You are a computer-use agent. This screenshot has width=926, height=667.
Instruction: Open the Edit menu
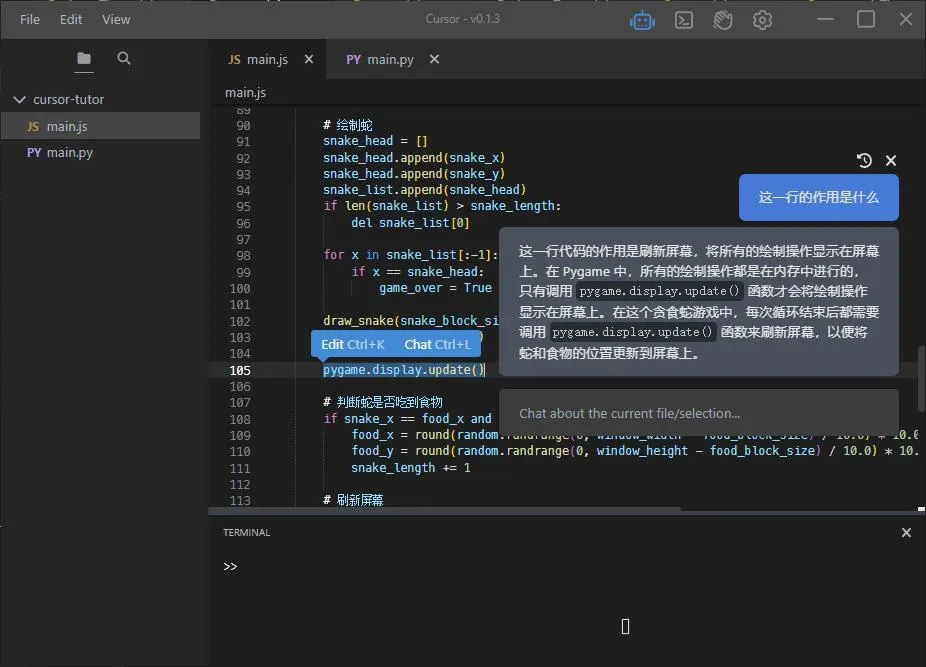click(x=71, y=19)
